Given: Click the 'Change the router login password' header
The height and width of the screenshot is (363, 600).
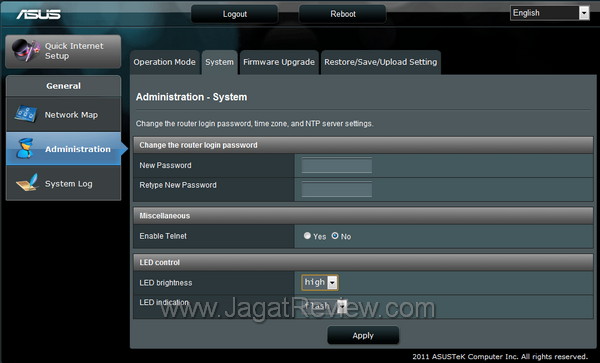Looking at the screenshot, I should click(363, 145).
